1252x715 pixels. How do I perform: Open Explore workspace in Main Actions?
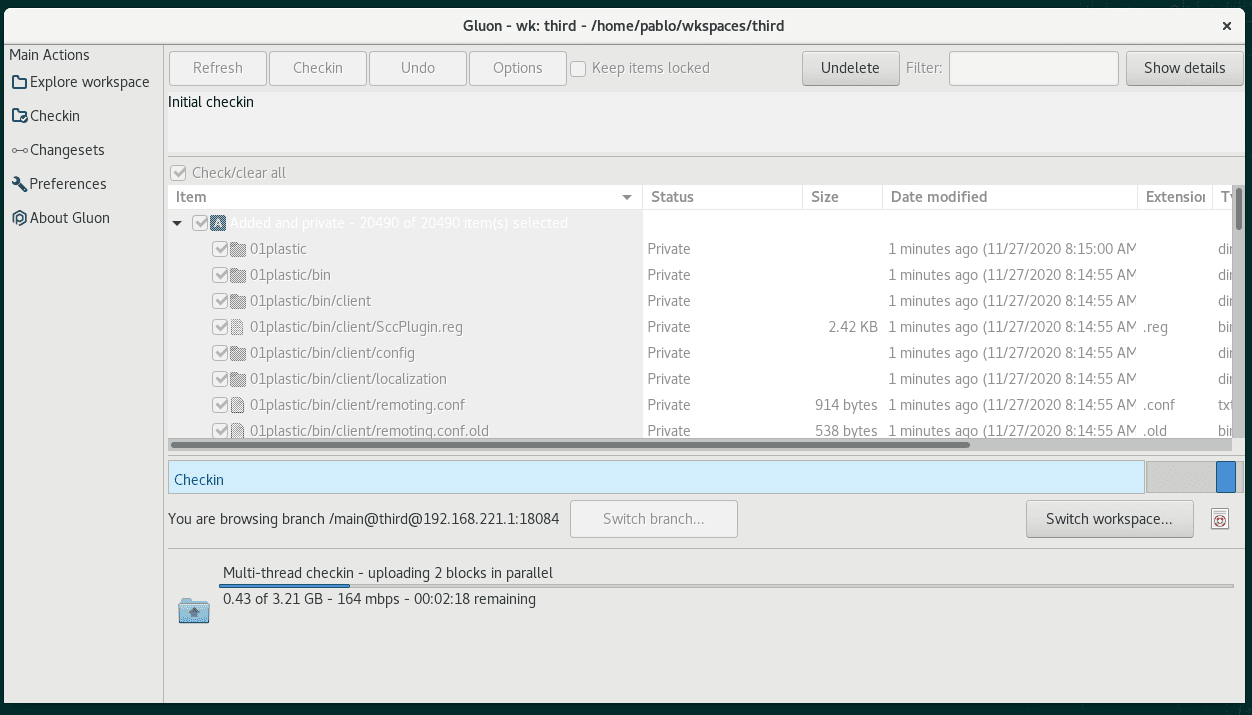[x=80, y=82]
